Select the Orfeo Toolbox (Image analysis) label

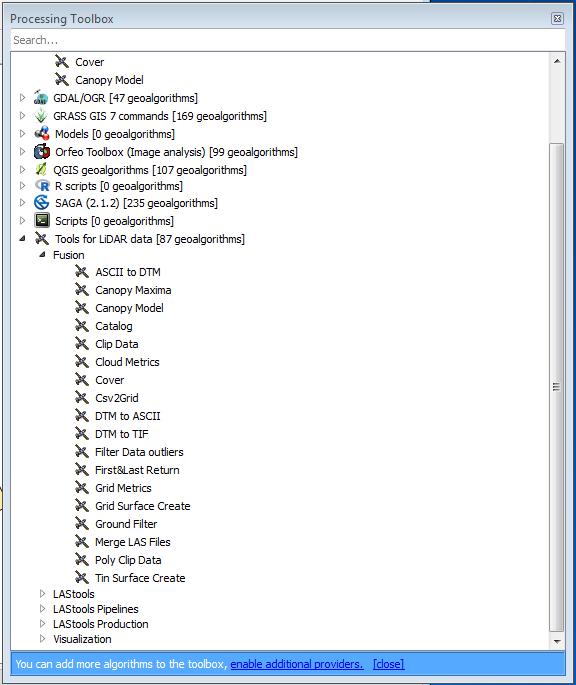pyautogui.click(x=176, y=152)
